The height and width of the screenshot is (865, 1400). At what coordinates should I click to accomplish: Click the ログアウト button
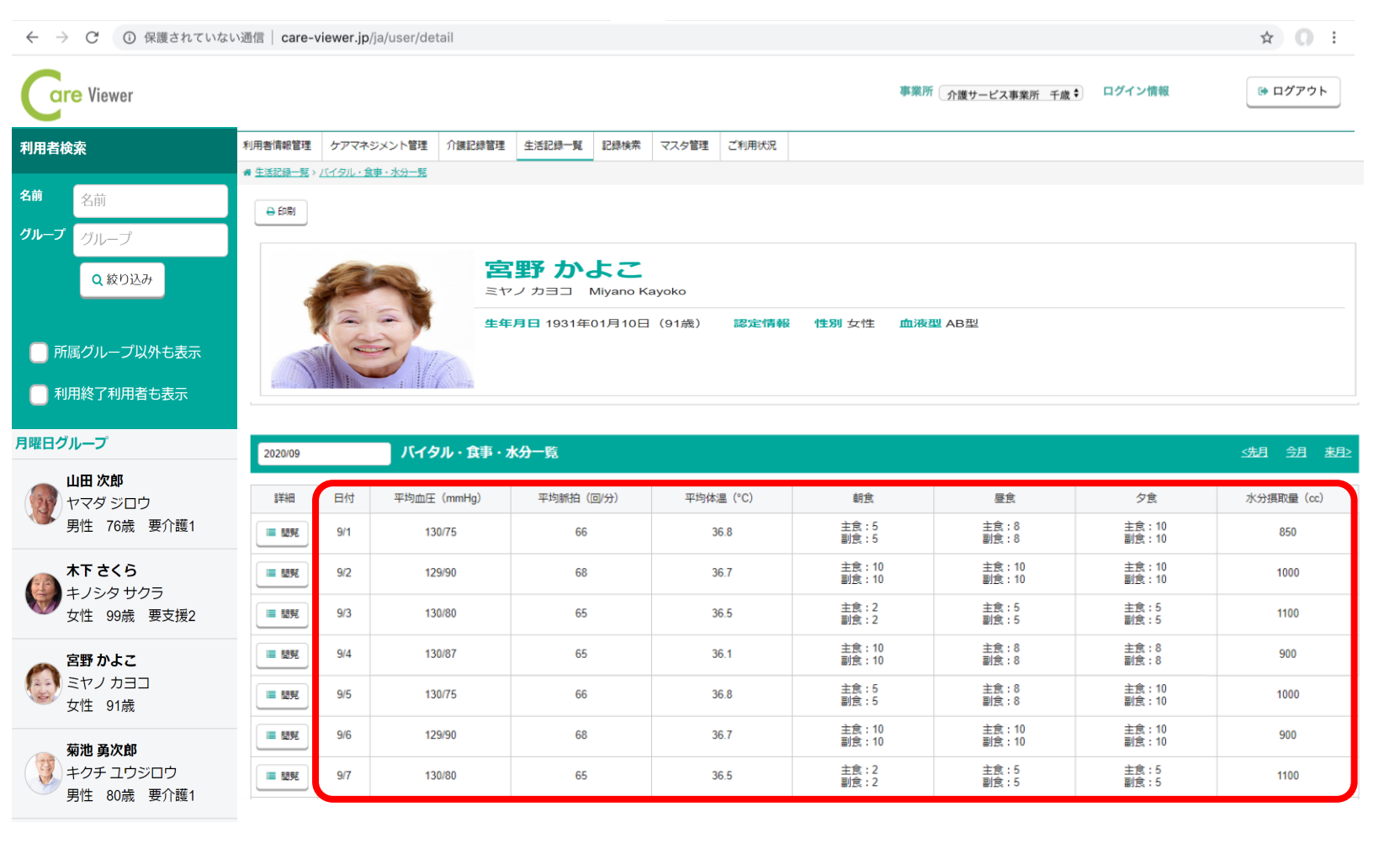(x=1292, y=91)
